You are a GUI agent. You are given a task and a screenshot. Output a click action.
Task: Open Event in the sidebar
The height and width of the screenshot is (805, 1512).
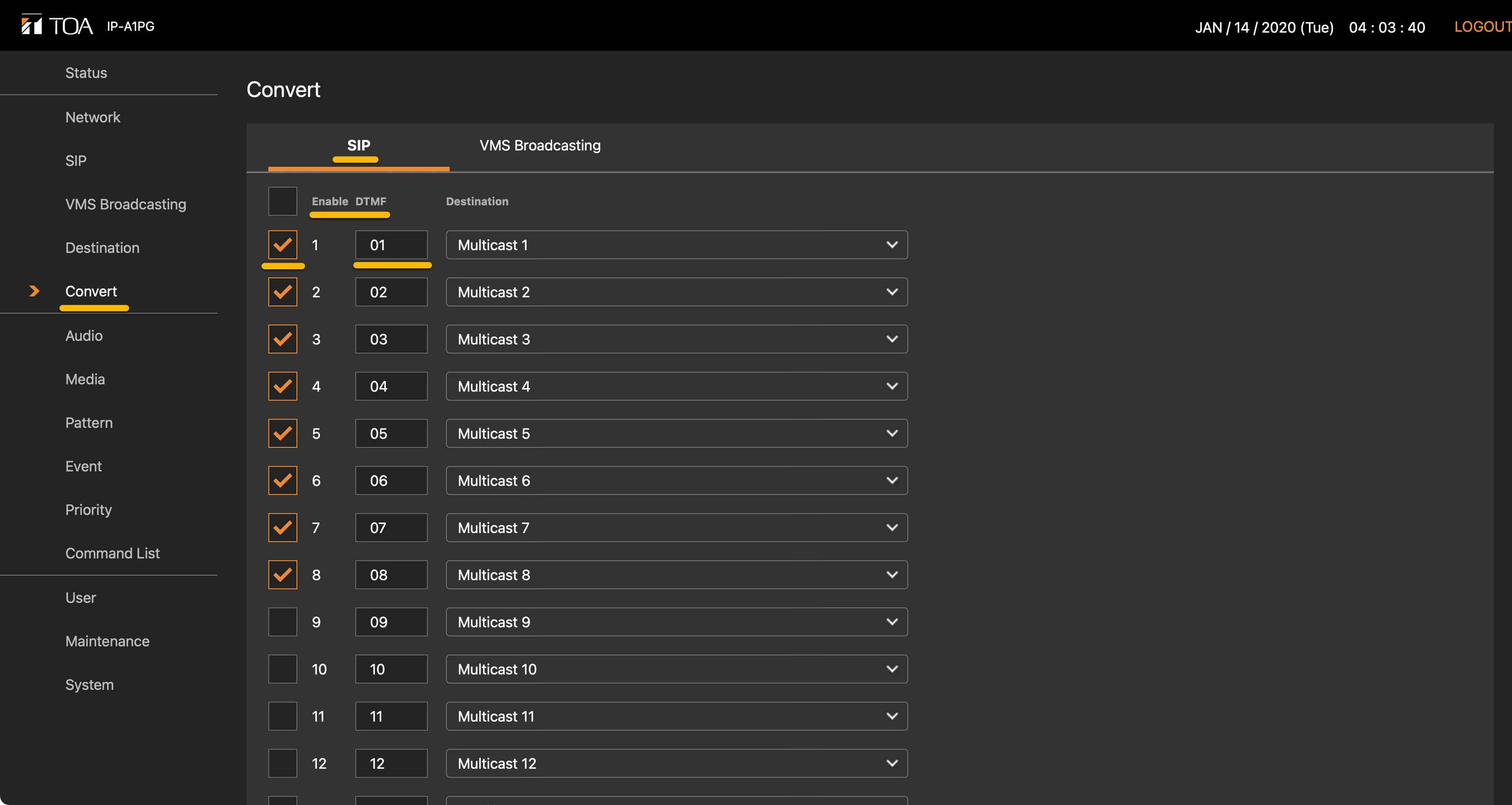(83, 466)
